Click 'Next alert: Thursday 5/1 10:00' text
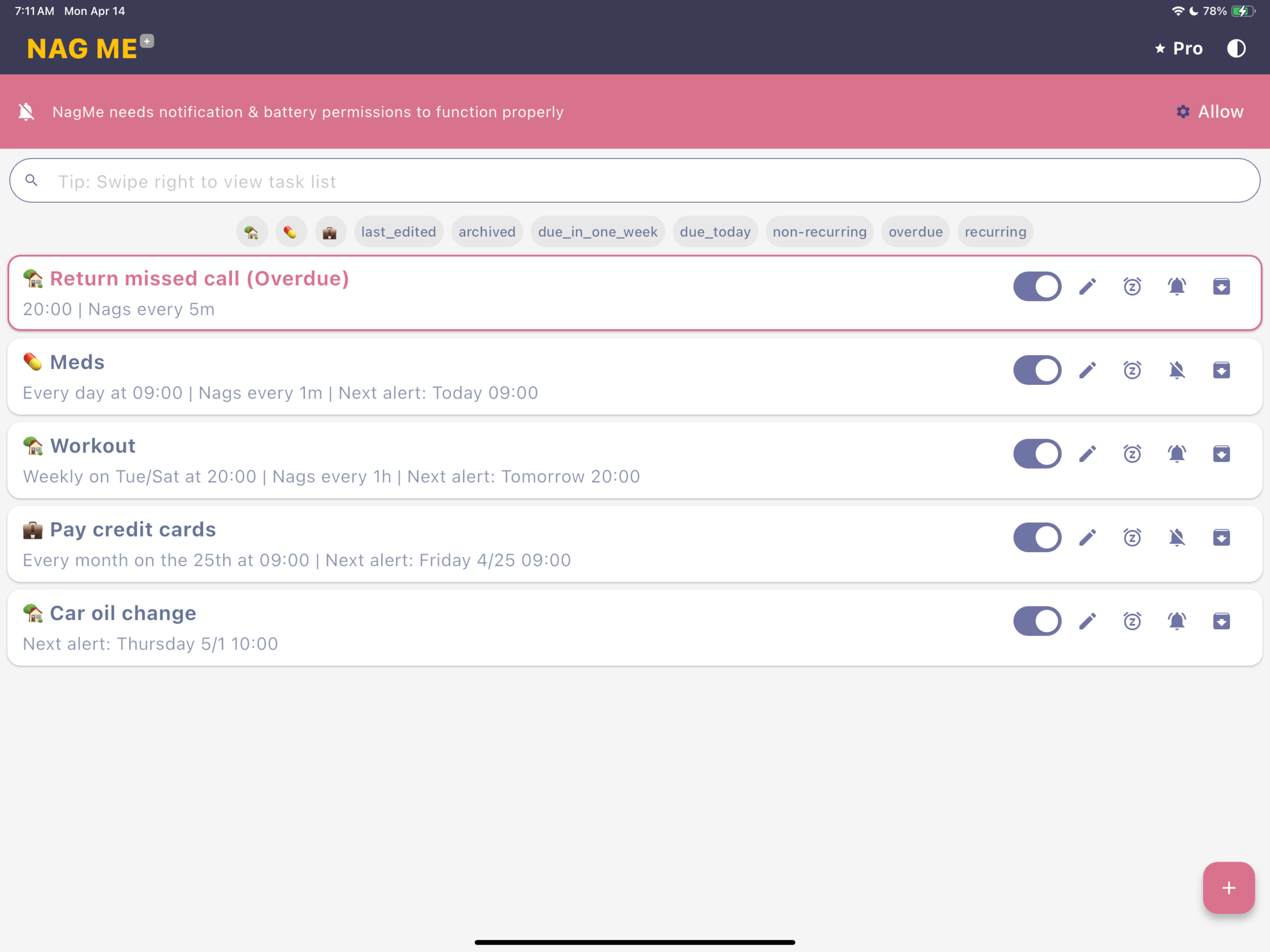This screenshot has height=952, width=1270. (150, 644)
